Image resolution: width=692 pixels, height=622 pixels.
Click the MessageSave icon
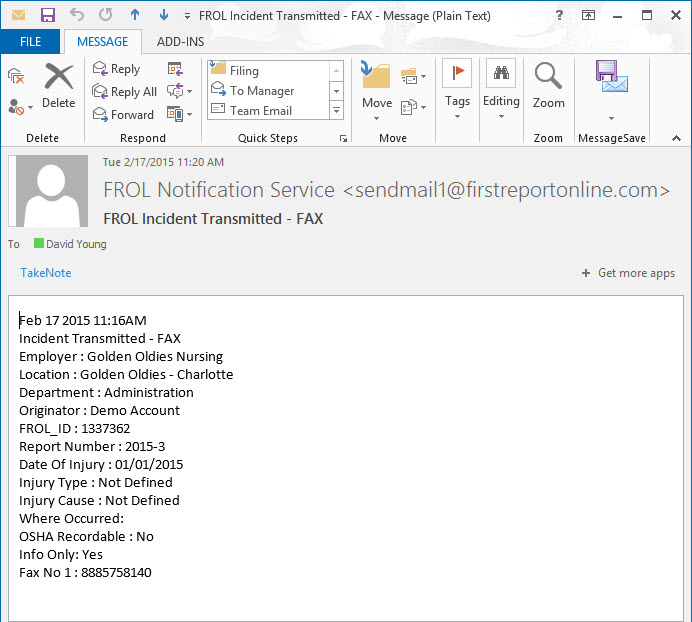tap(610, 86)
